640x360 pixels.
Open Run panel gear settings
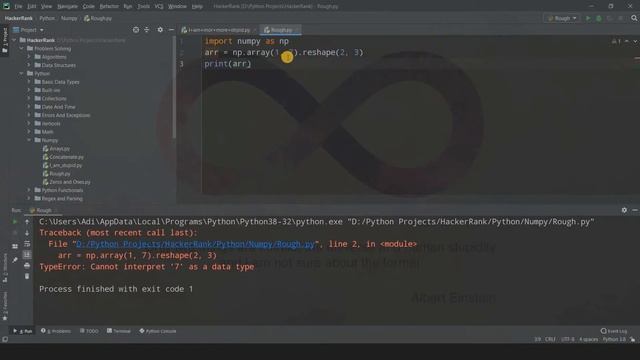tap(624, 210)
